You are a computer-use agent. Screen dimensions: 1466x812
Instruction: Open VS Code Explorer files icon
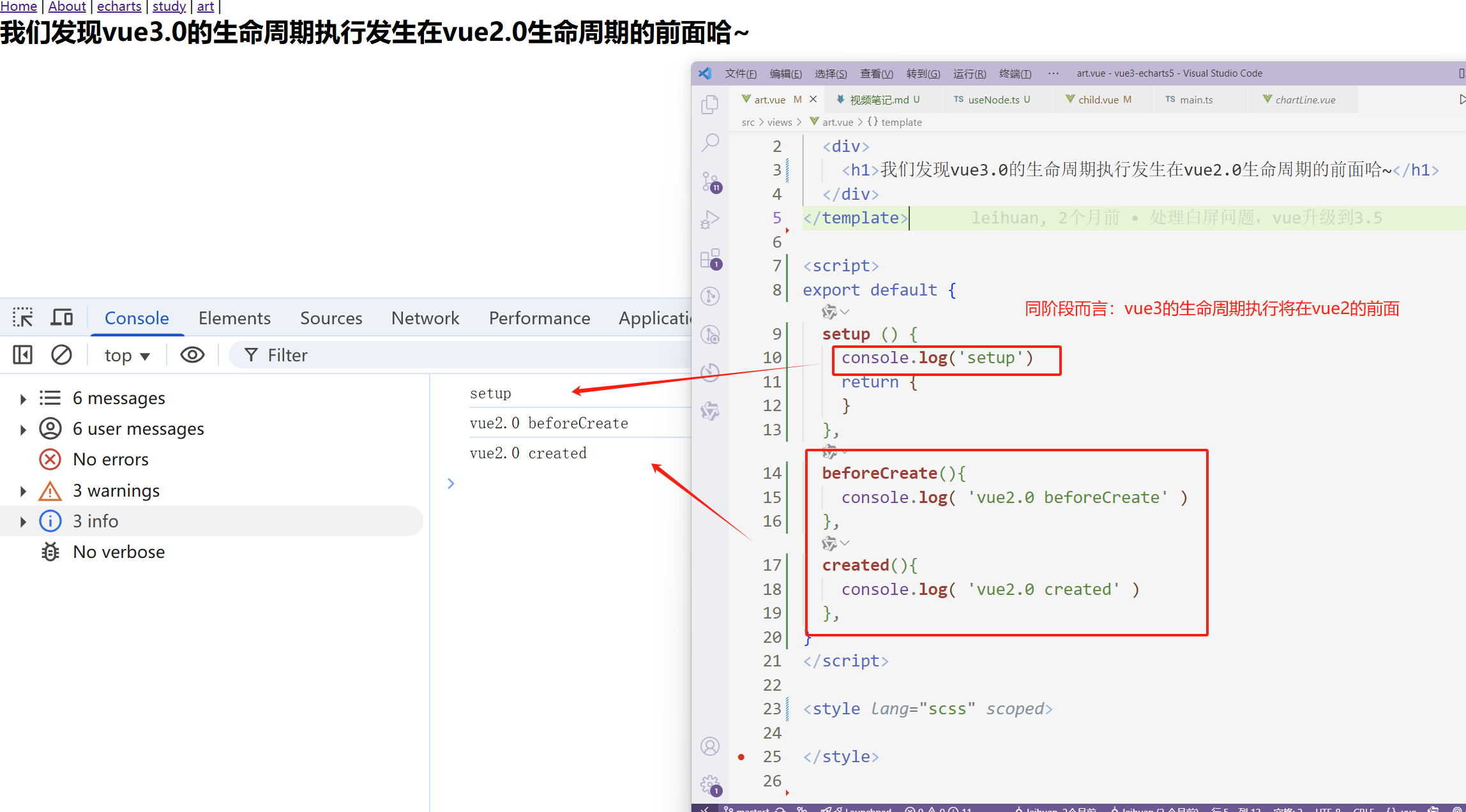click(710, 105)
